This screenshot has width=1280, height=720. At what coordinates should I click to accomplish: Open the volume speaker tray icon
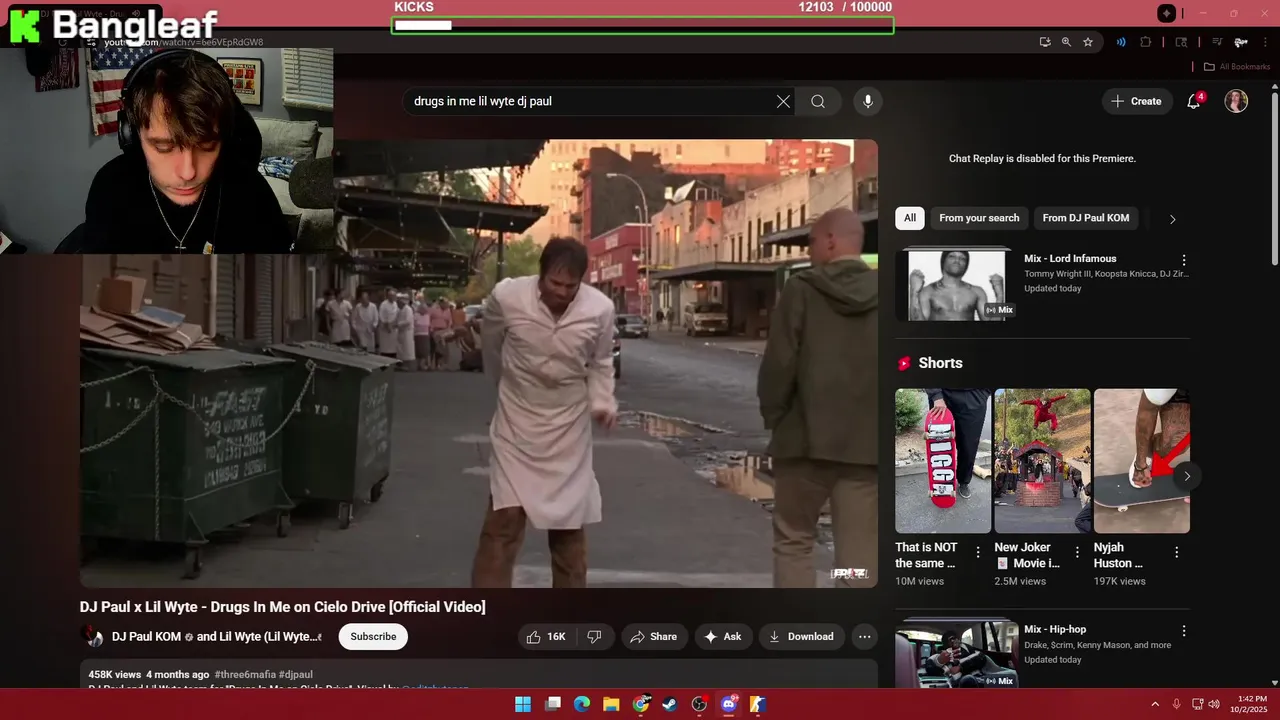pyautogui.click(x=1214, y=704)
